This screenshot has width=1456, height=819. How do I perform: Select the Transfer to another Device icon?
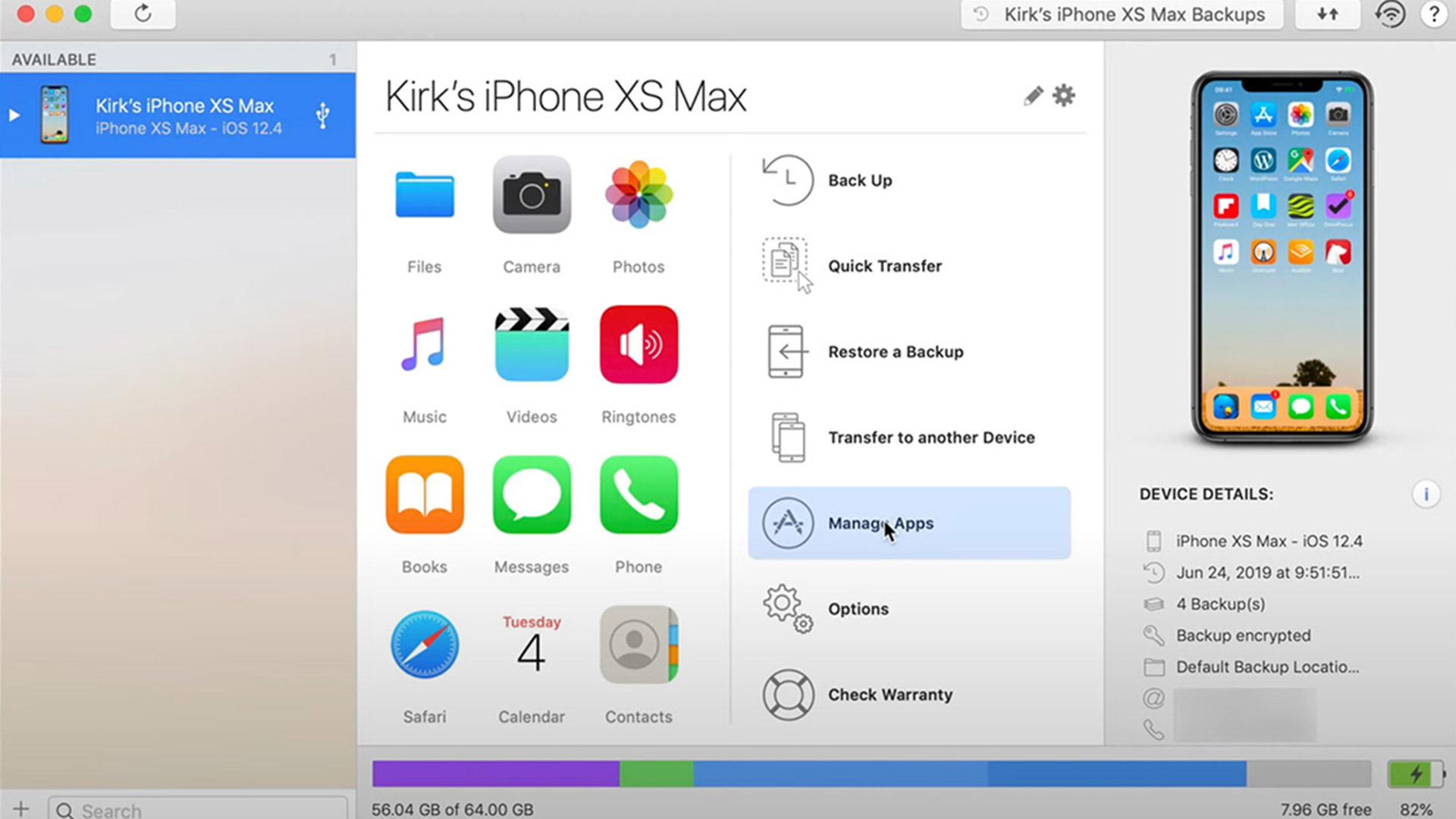click(x=789, y=437)
